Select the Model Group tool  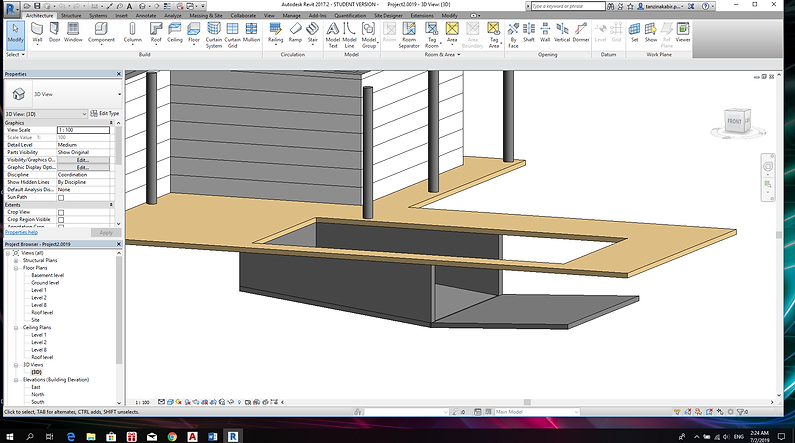(x=369, y=35)
